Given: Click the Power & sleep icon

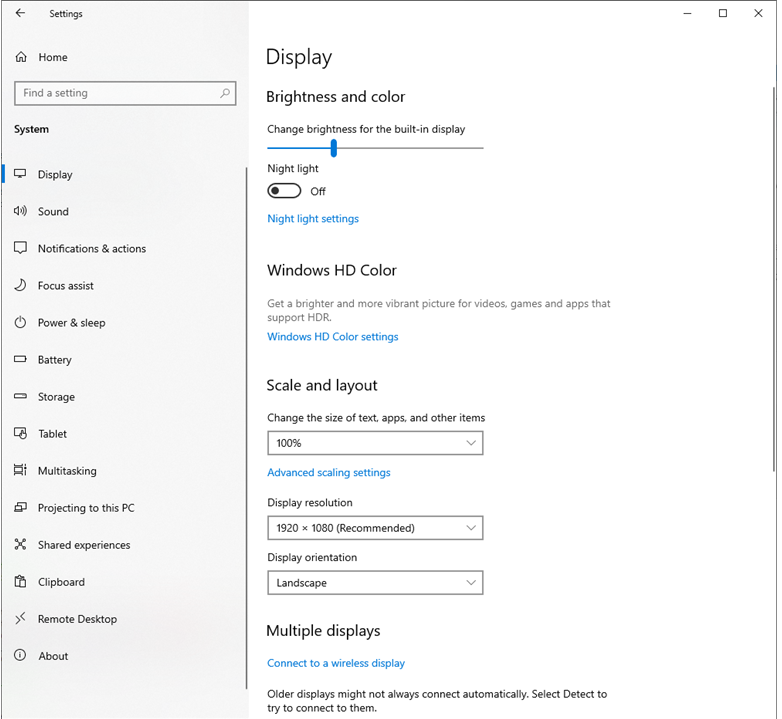Looking at the screenshot, I should pos(20,322).
